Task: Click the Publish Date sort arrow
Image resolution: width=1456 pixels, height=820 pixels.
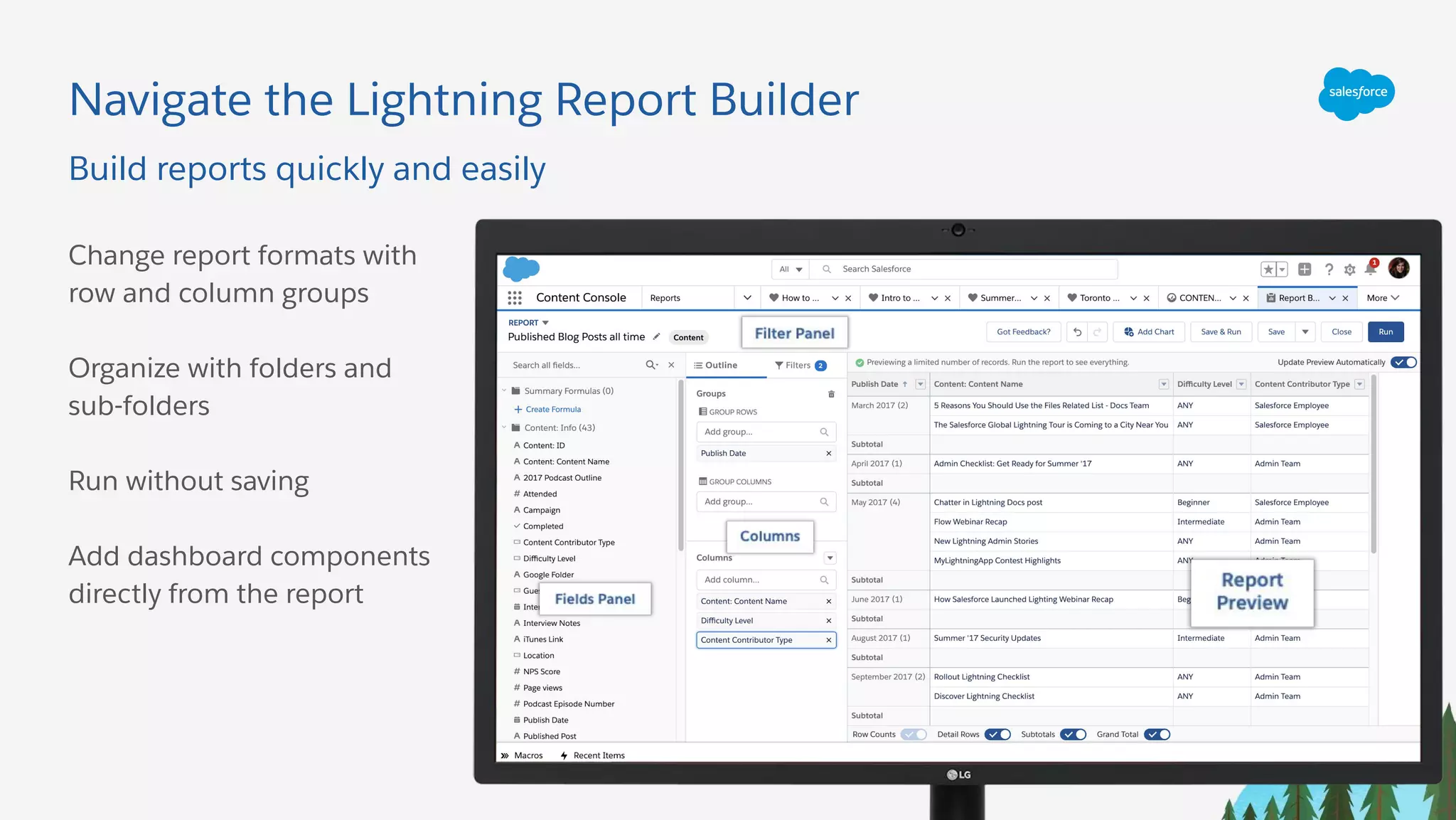Action: [905, 384]
